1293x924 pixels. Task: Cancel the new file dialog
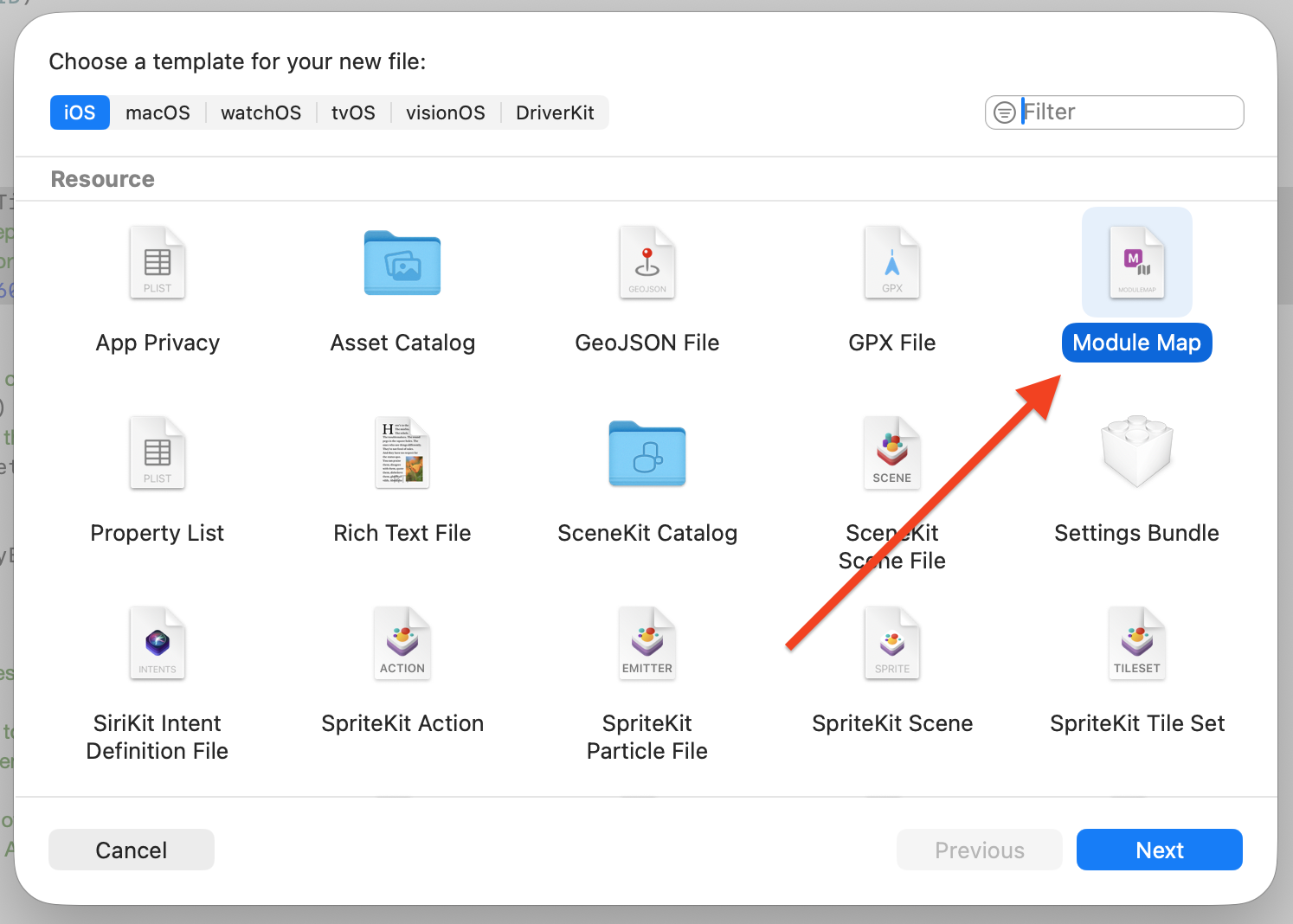[x=132, y=850]
